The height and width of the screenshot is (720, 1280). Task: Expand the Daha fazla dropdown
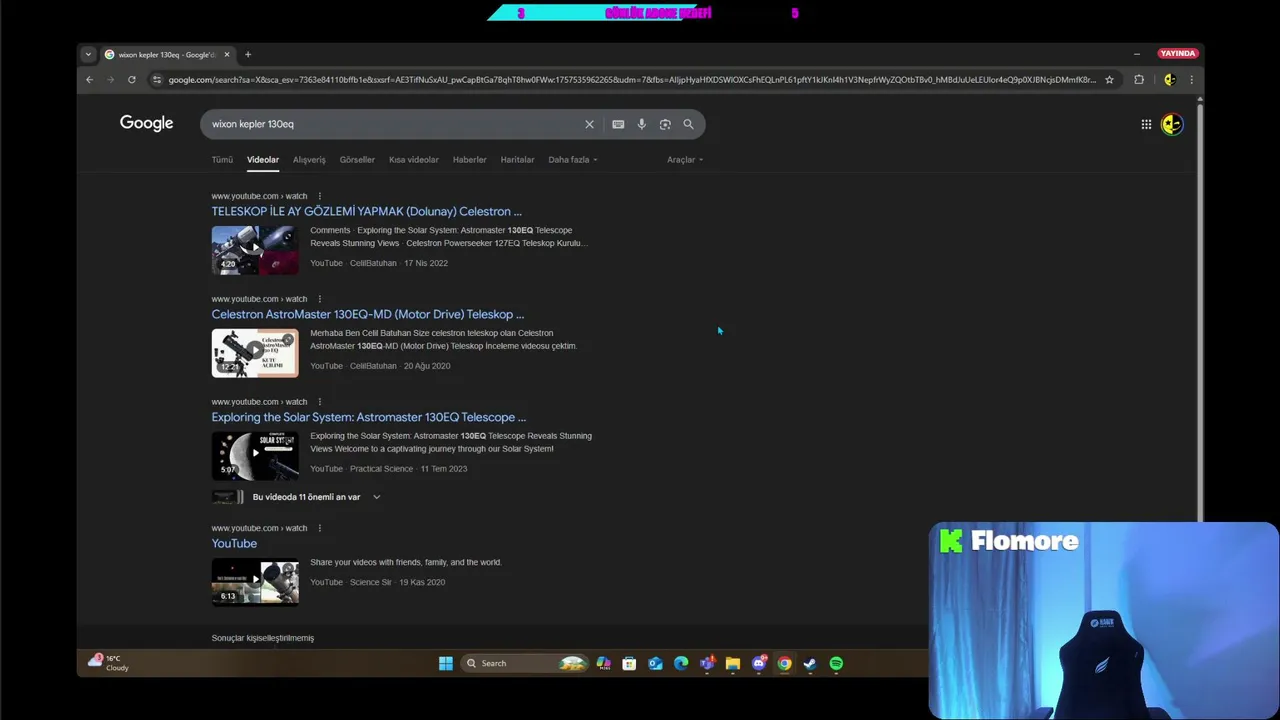point(573,160)
